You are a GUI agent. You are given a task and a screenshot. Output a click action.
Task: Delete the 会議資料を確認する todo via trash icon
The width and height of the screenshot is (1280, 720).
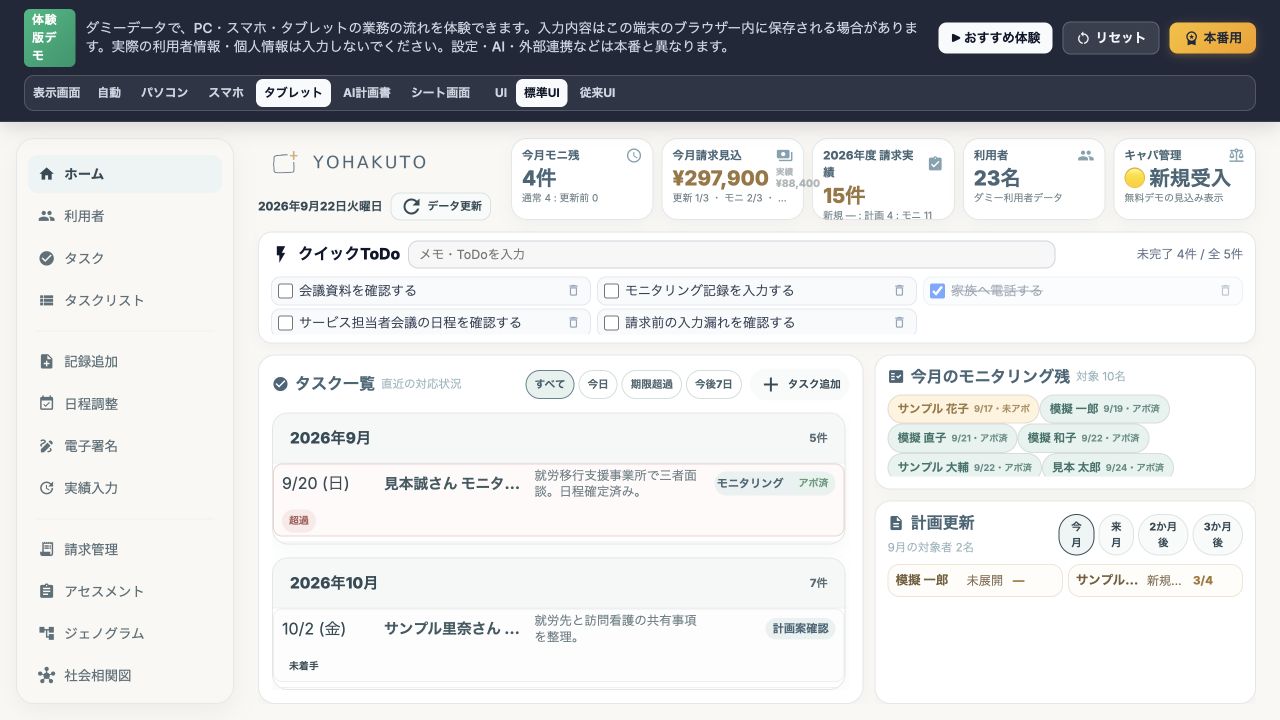573,290
